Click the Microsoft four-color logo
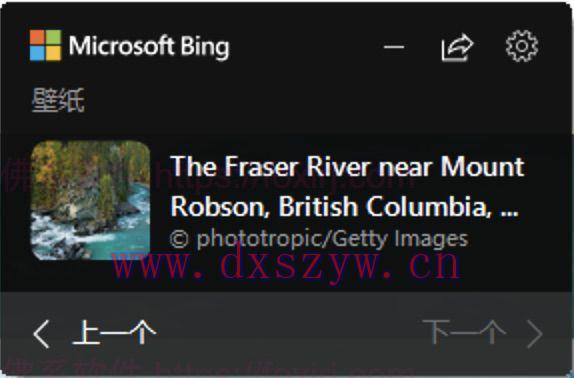574x378 pixels. pos(45,45)
